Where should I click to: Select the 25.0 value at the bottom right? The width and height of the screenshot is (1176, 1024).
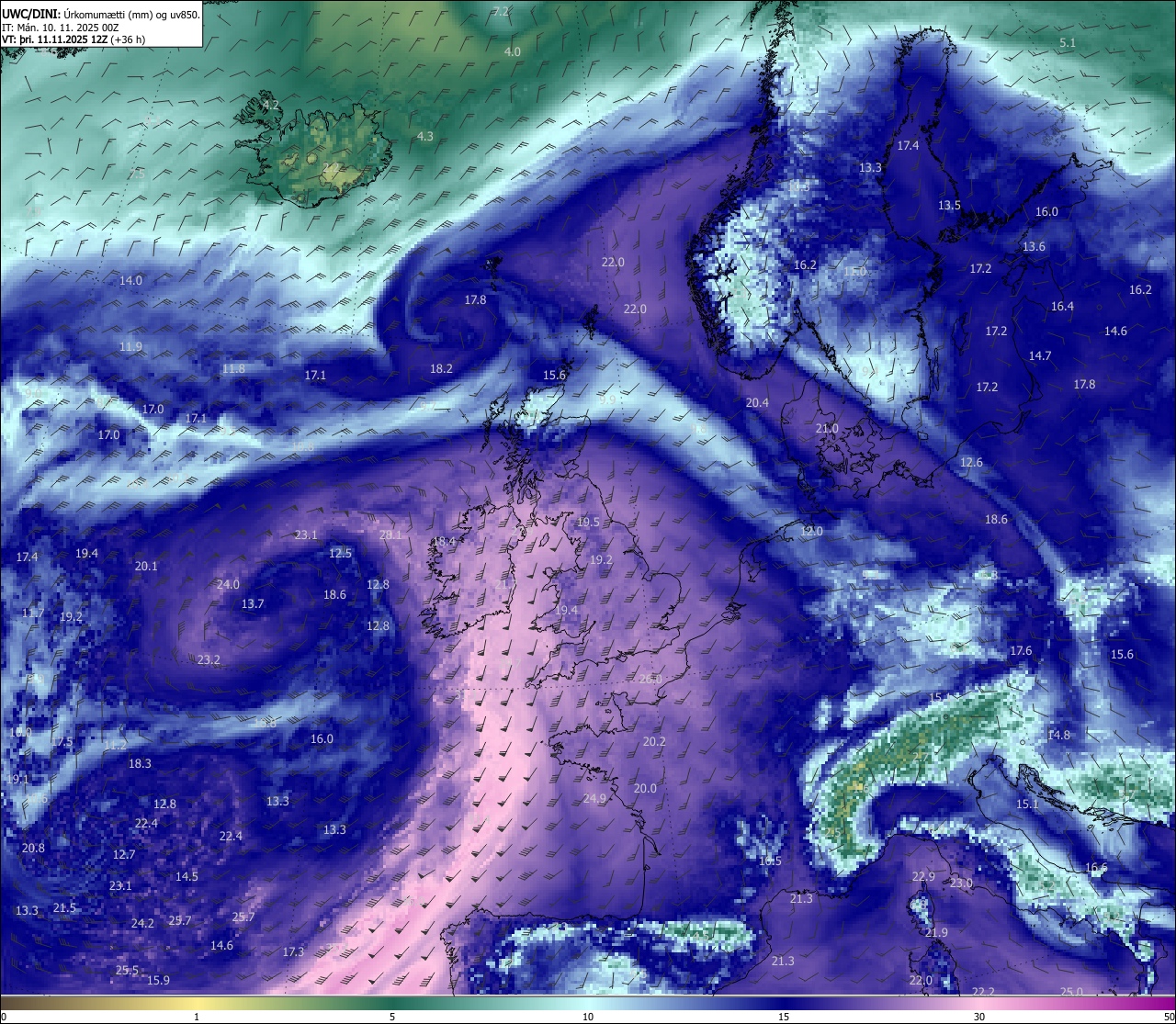tap(1071, 992)
